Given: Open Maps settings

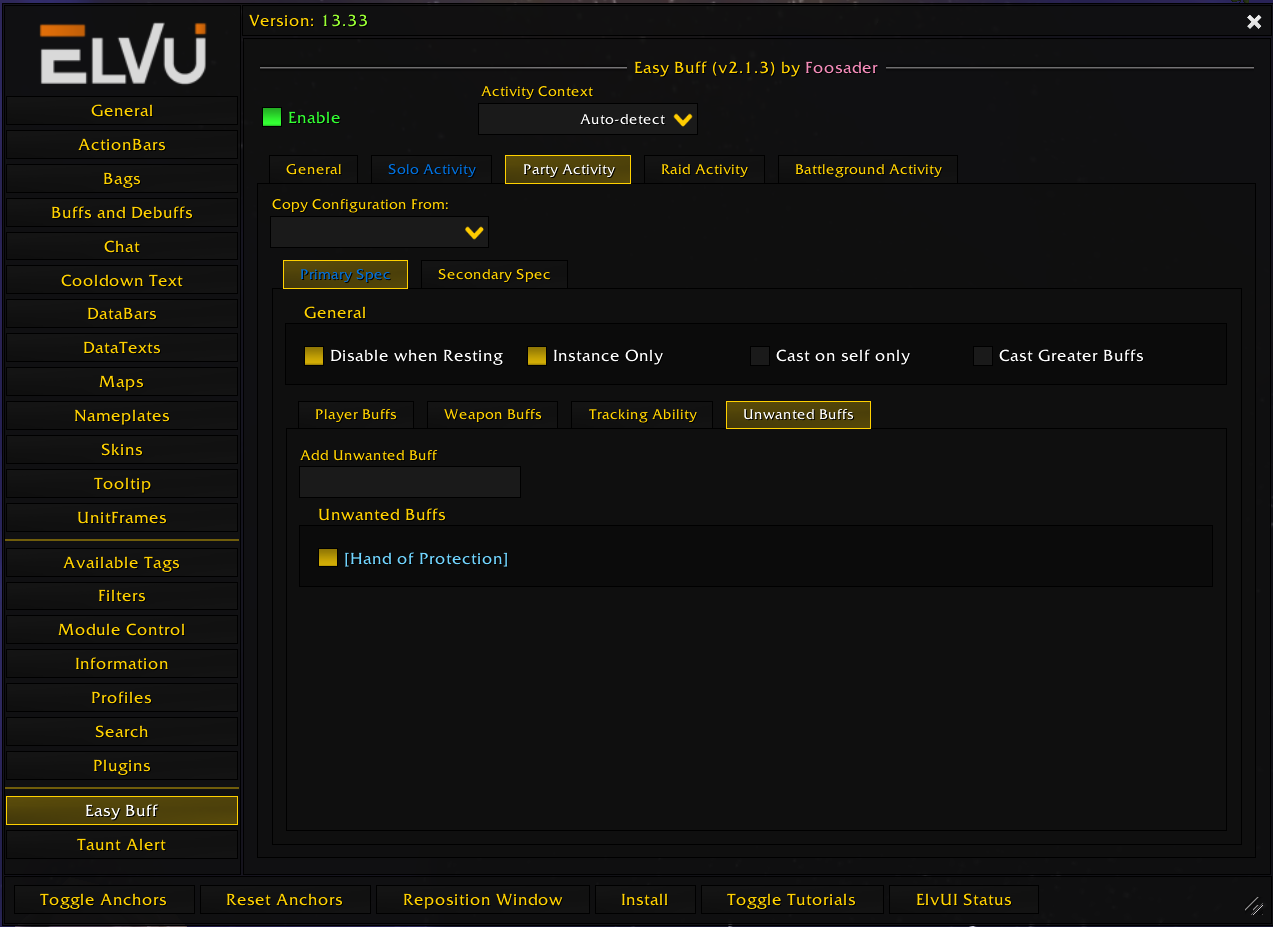Looking at the screenshot, I should click(x=122, y=382).
